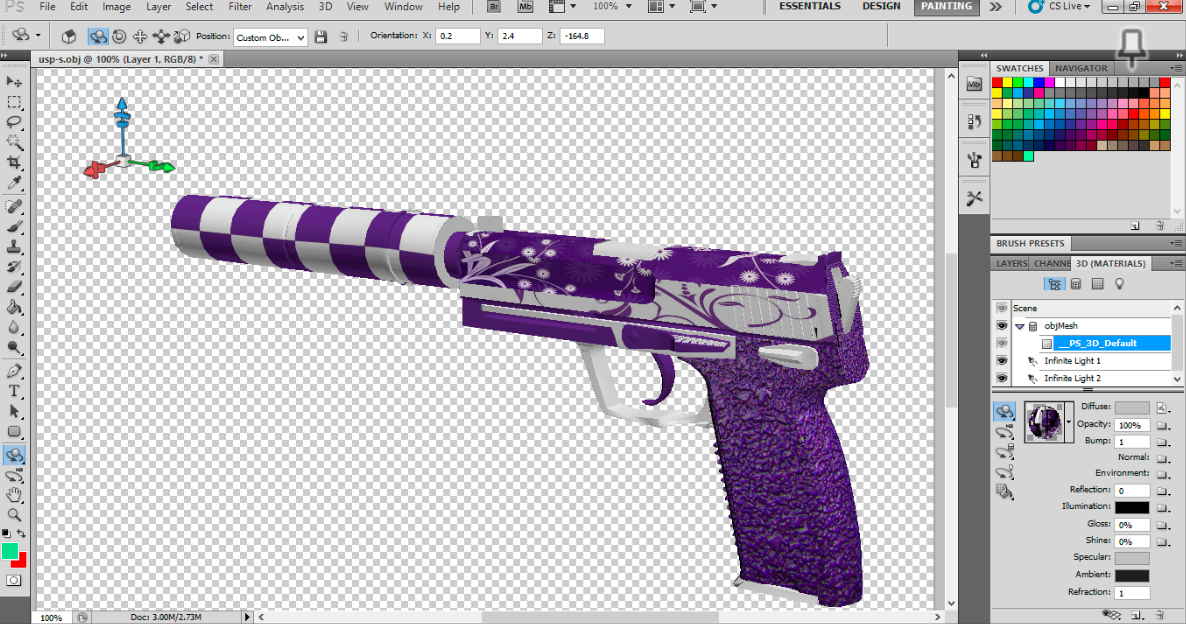1186x624 pixels.
Task: Filter 3D panel by whole scene
Action: pos(1054,284)
